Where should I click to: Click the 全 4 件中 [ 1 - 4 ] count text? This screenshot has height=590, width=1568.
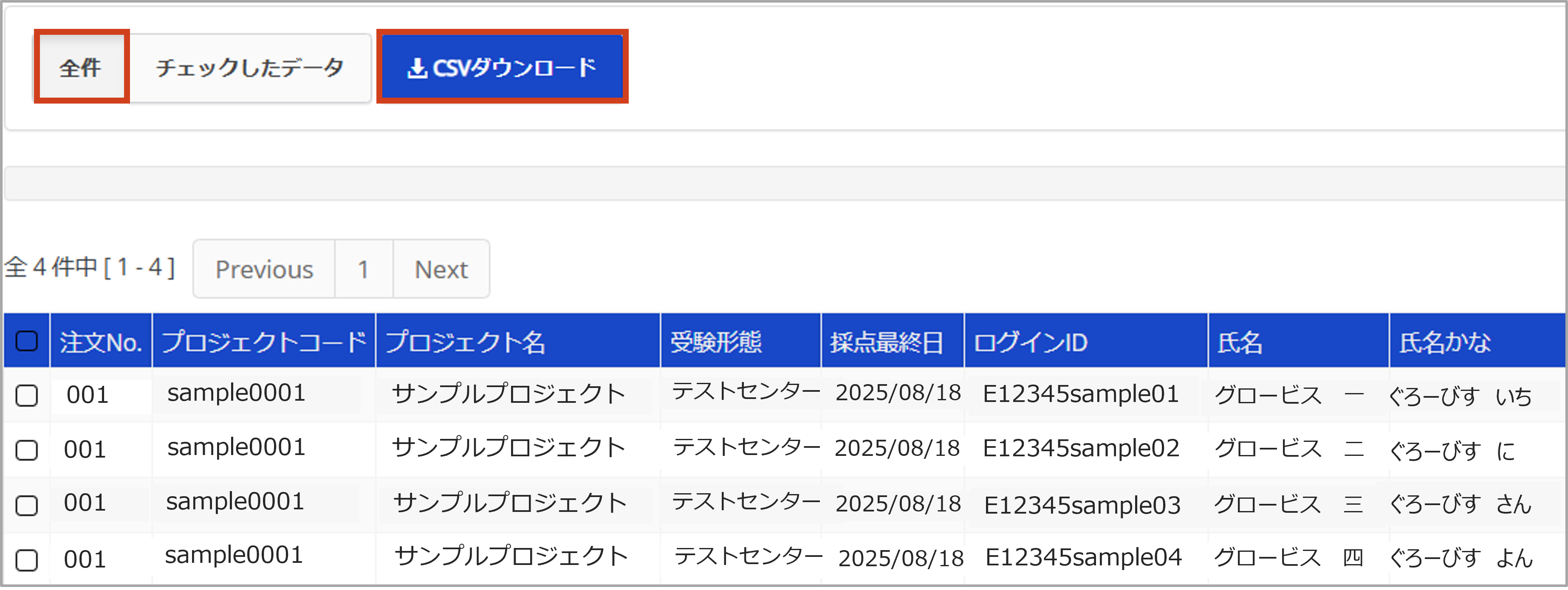90,268
